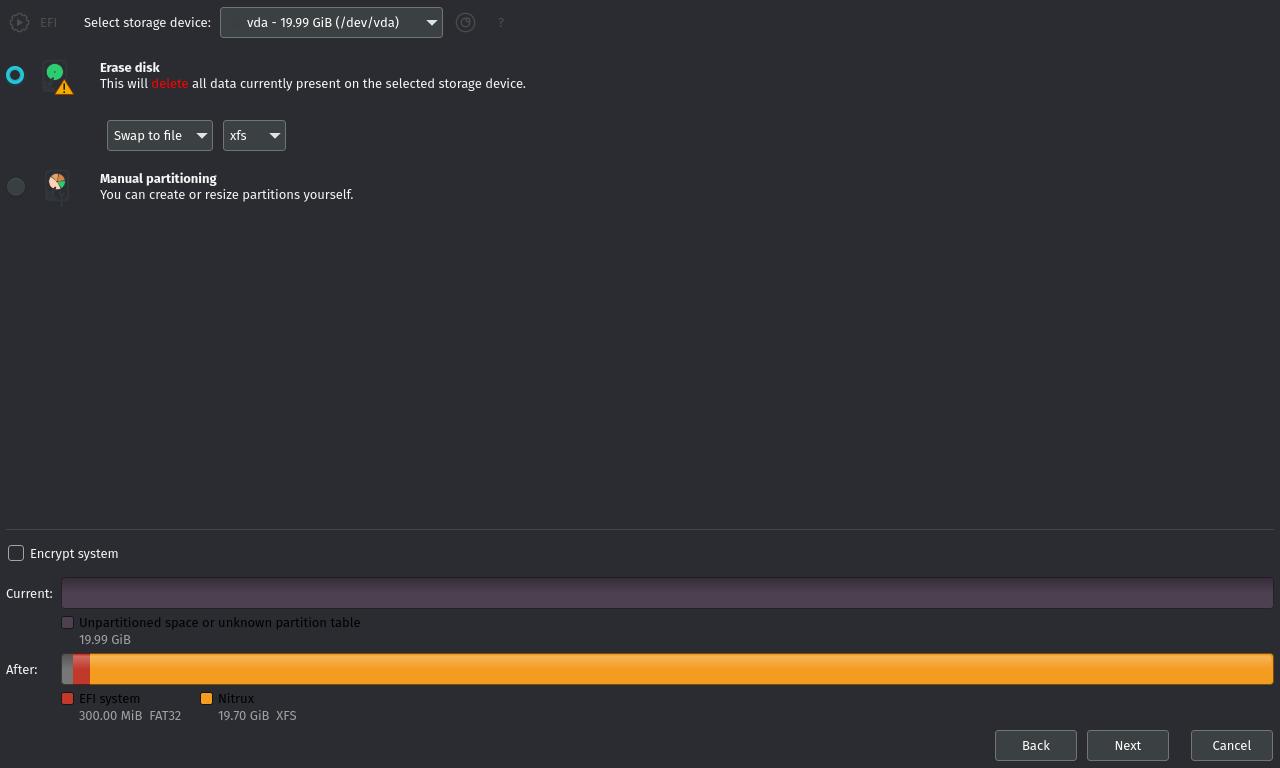The width and height of the screenshot is (1280, 768).
Task: Click the EFI boot environment gear icon
Action: [18, 22]
